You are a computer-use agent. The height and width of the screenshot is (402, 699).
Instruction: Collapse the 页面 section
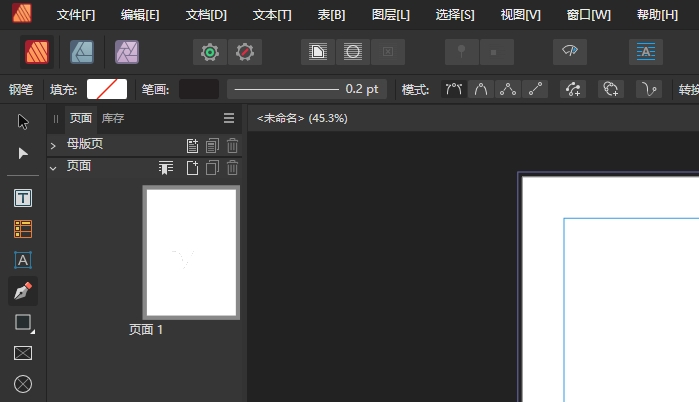click(x=53, y=168)
